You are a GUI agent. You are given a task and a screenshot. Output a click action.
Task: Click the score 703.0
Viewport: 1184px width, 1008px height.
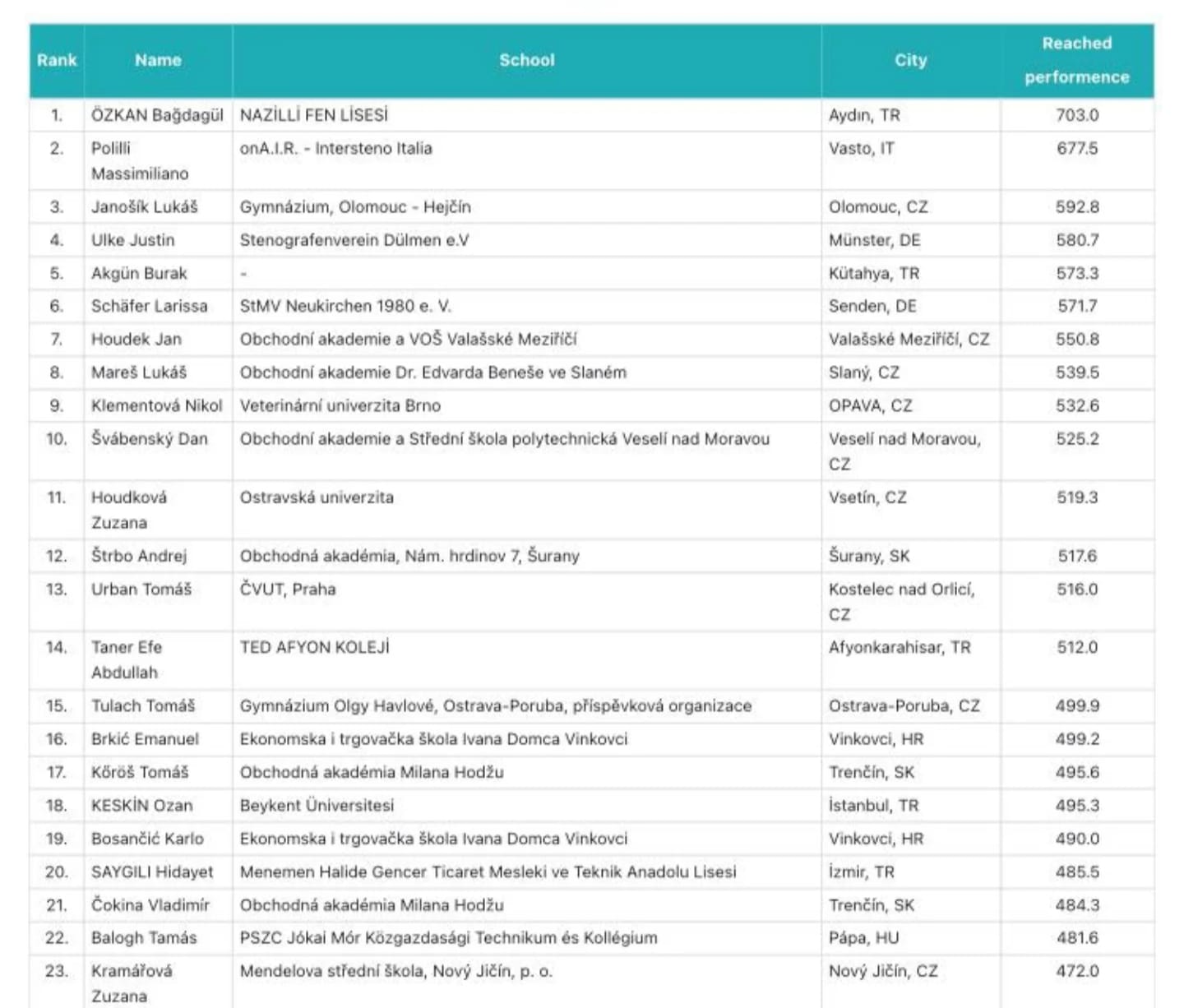[1077, 115]
